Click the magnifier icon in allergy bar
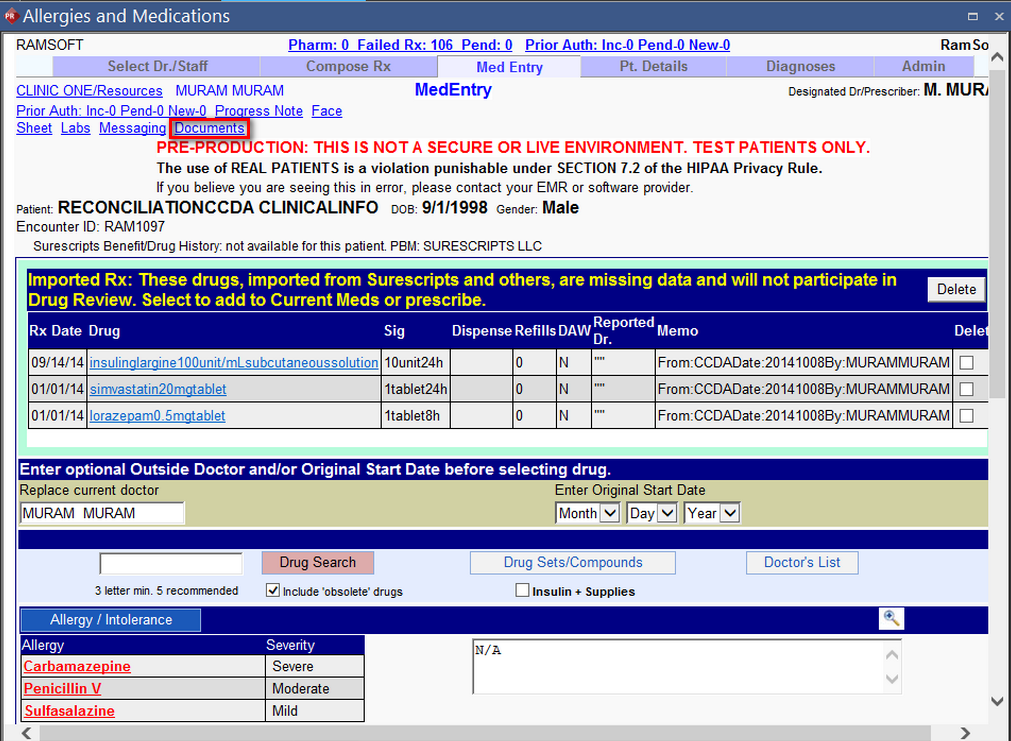Image resolution: width=1011 pixels, height=741 pixels. pyautogui.click(x=891, y=619)
